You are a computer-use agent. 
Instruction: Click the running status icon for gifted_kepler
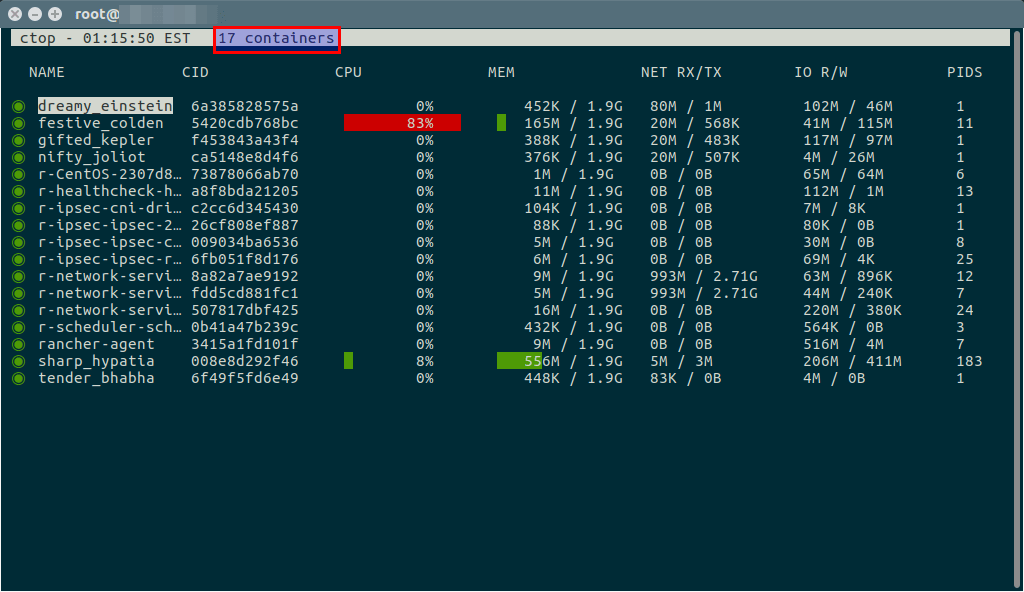(x=18, y=140)
